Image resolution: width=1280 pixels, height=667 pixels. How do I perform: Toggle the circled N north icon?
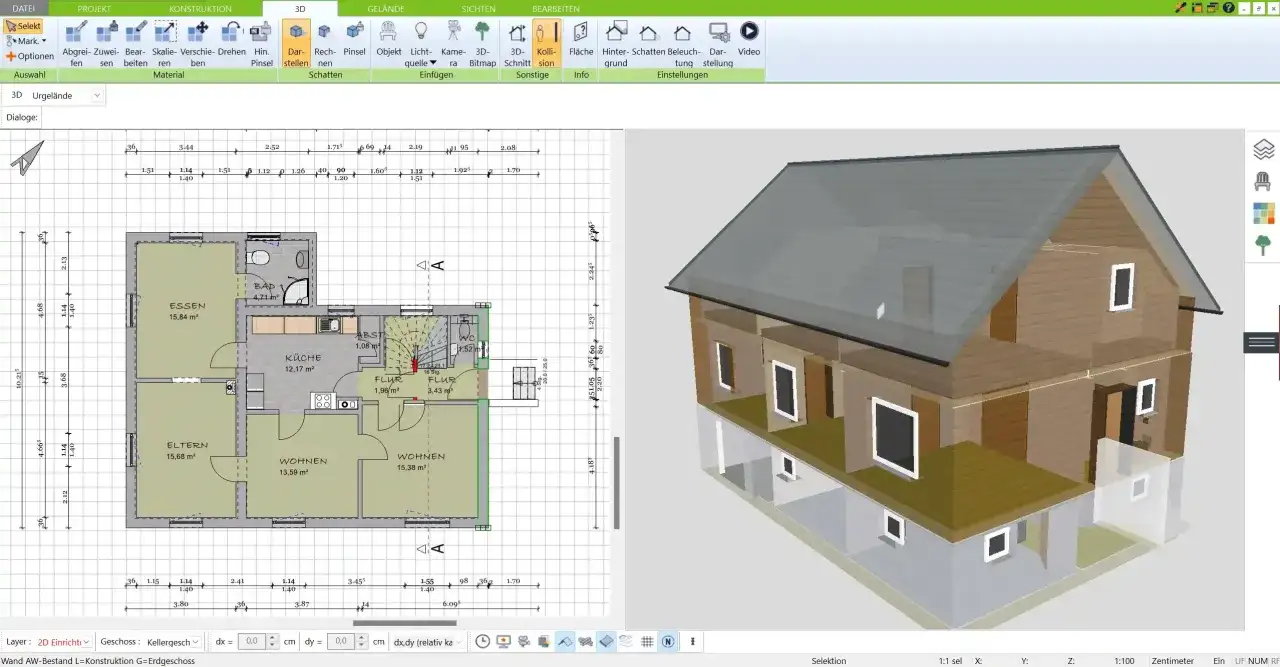[x=668, y=641]
